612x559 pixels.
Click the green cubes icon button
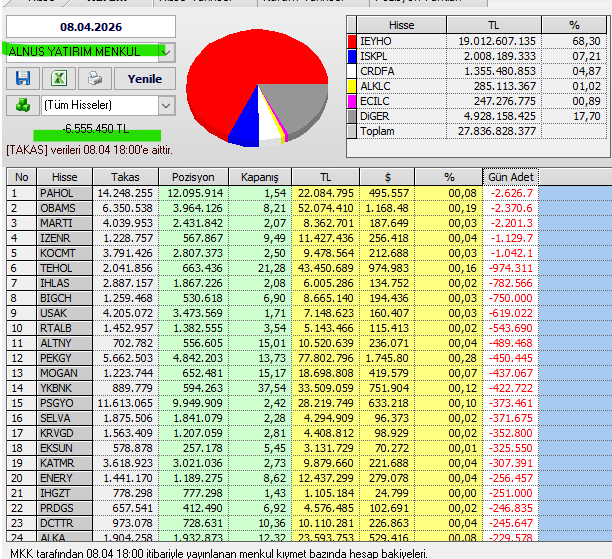(23, 105)
